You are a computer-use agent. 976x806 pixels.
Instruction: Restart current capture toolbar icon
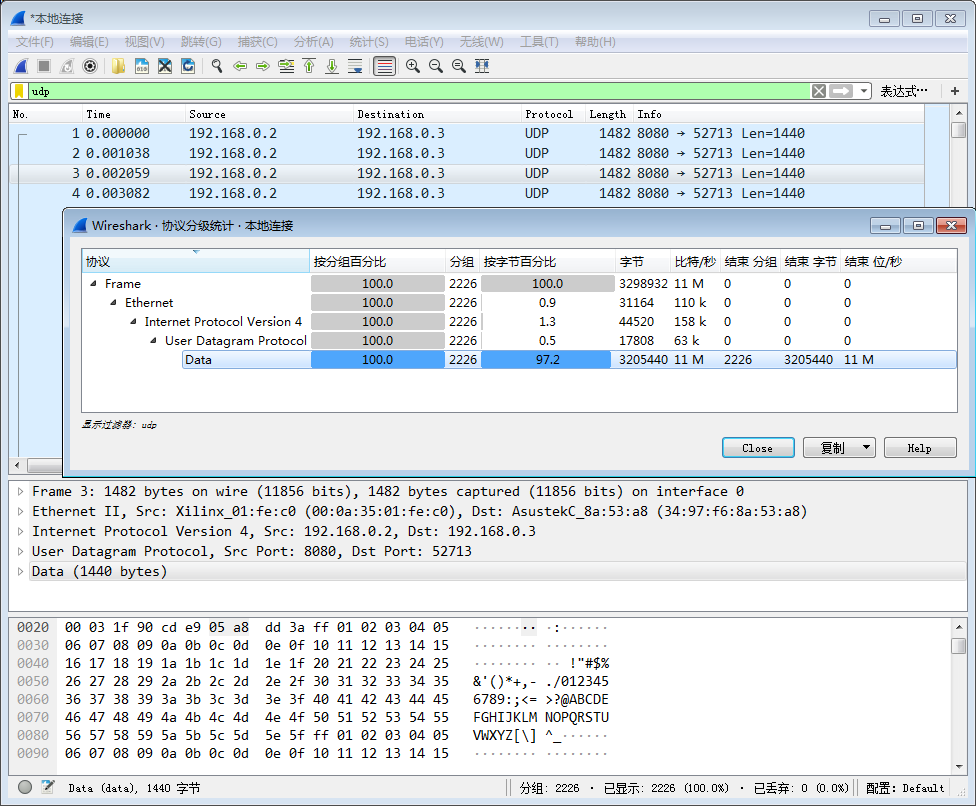67,66
